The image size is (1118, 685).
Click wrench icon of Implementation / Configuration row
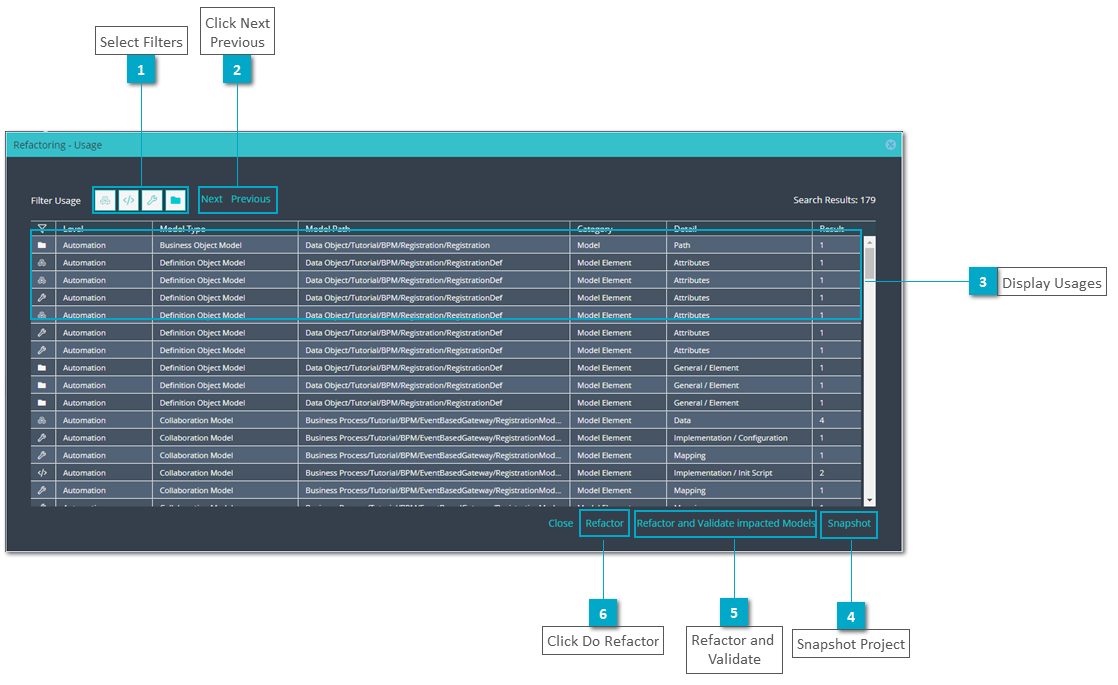pyautogui.click(x=42, y=438)
